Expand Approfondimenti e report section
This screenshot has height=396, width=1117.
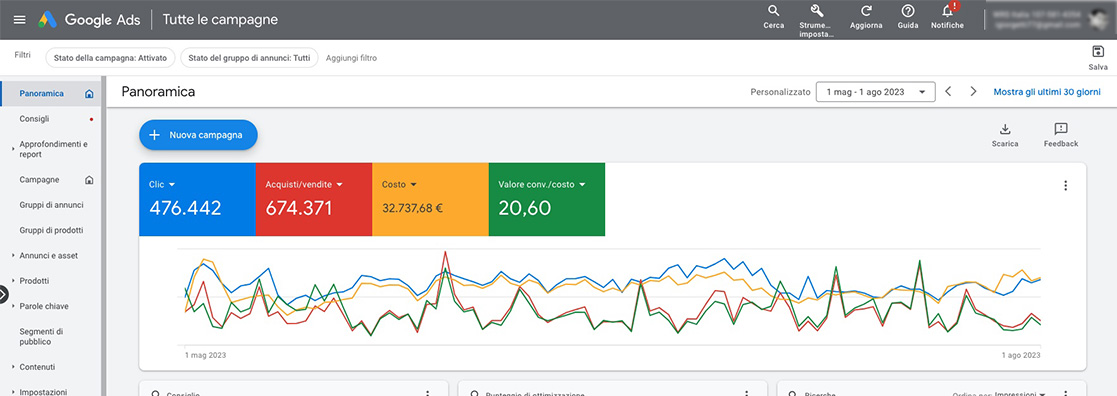click(14, 149)
